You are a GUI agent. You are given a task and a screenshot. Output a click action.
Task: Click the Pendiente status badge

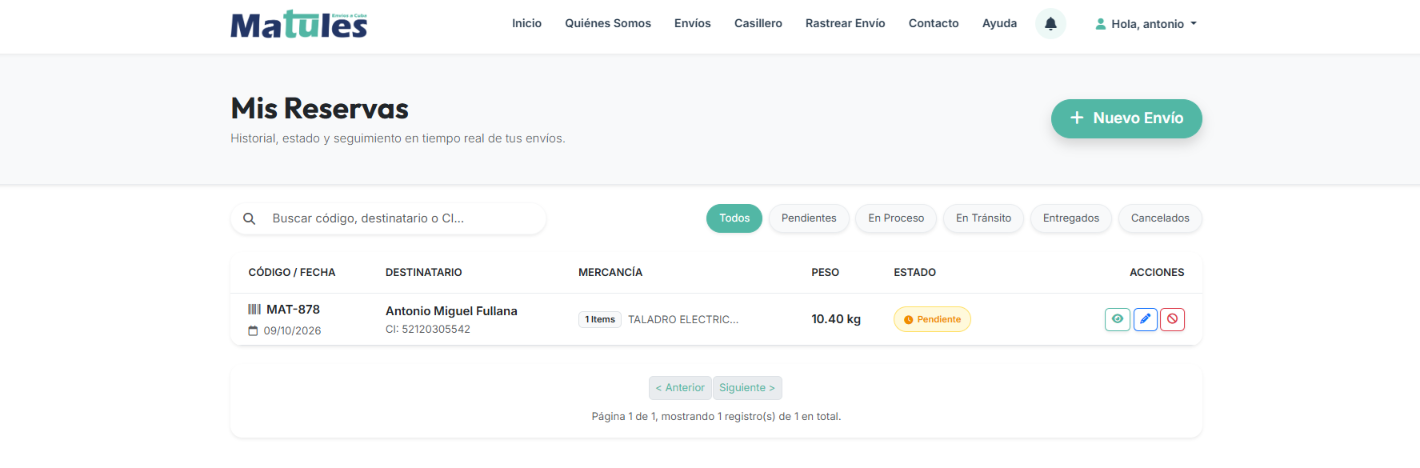click(x=932, y=319)
